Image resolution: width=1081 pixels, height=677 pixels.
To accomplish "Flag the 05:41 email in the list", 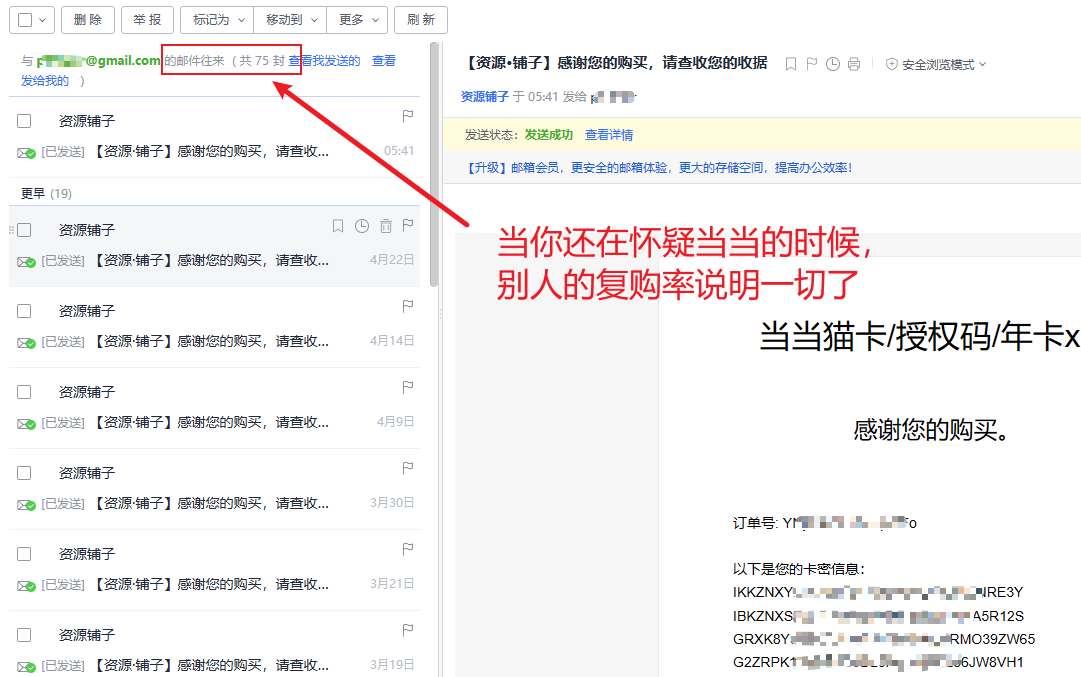I will point(408,117).
